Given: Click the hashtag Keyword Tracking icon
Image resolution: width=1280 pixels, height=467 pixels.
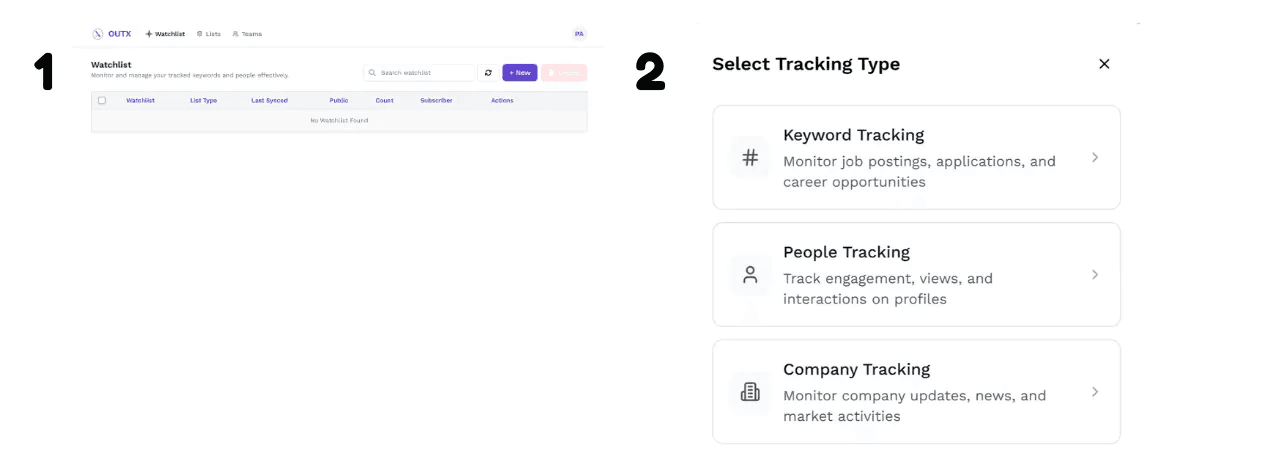Looking at the screenshot, I should click(x=750, y=157).
